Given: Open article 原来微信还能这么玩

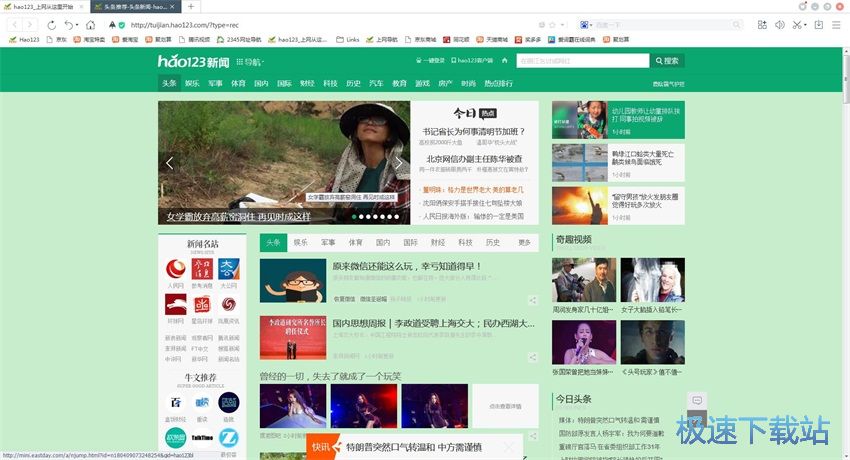Looking at the screenshot, I should tap(407, 267).
